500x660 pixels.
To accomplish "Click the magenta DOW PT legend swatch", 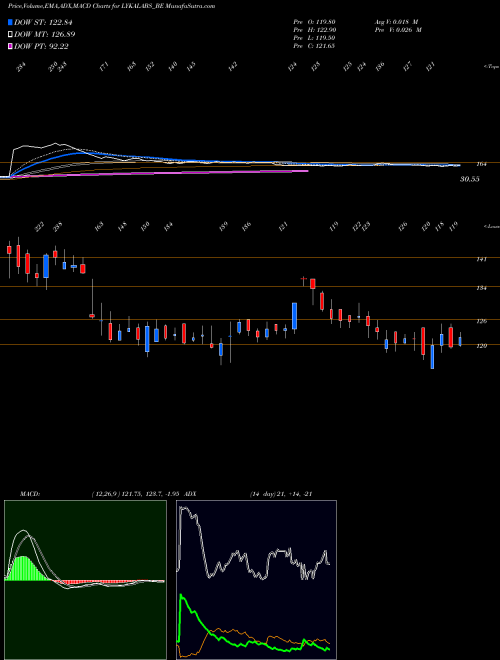I will [10, 46].
